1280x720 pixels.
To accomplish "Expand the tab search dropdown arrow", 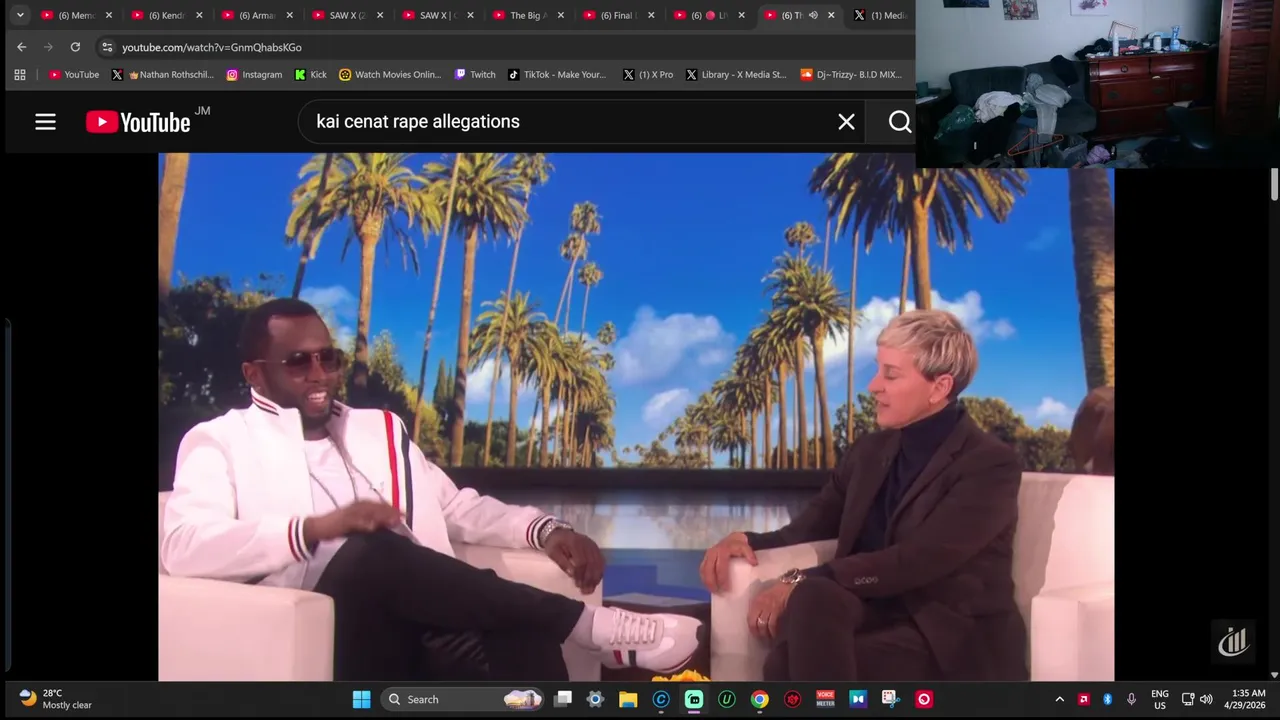I will coord(20,15).
